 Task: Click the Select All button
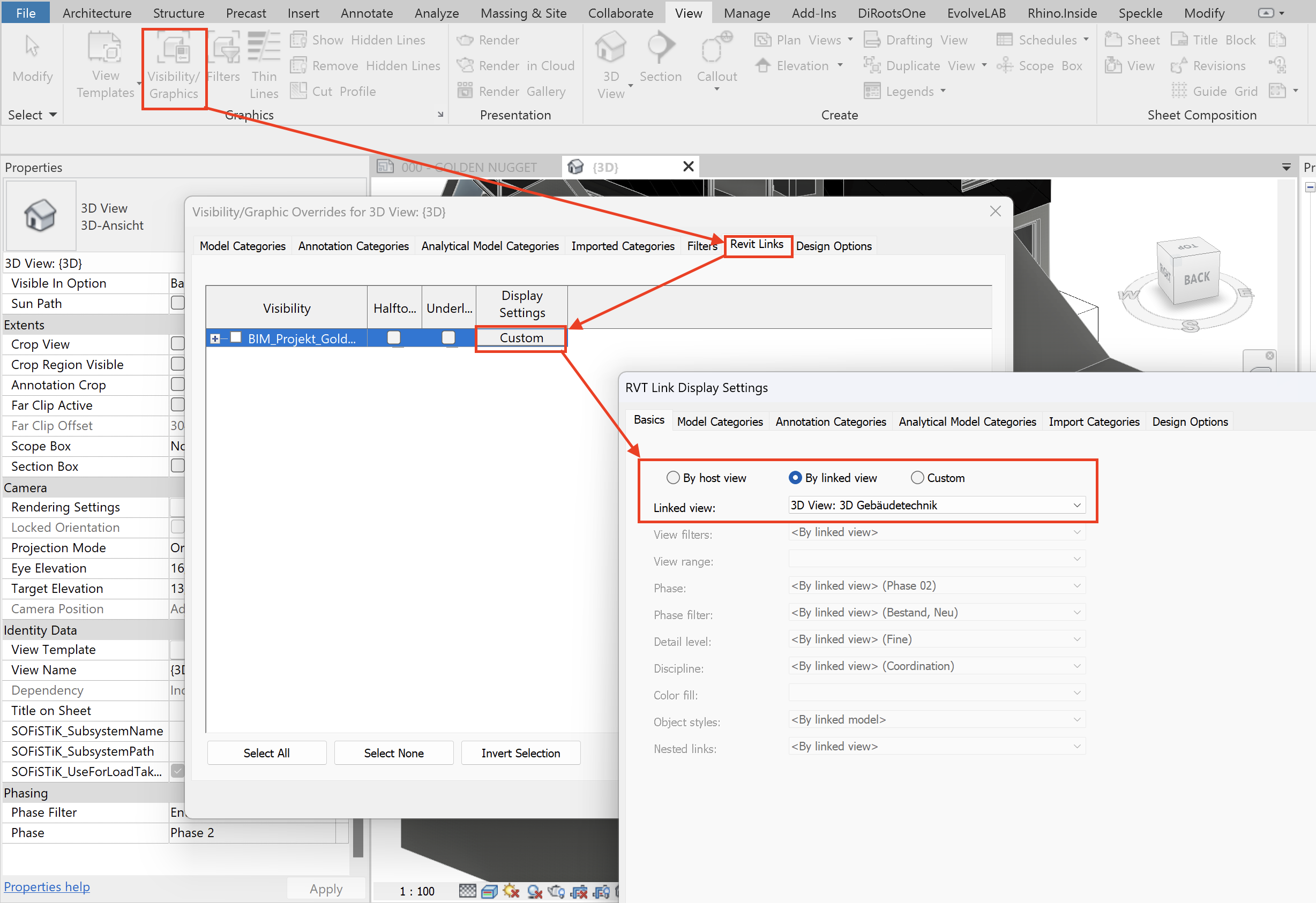click(266, 753)
